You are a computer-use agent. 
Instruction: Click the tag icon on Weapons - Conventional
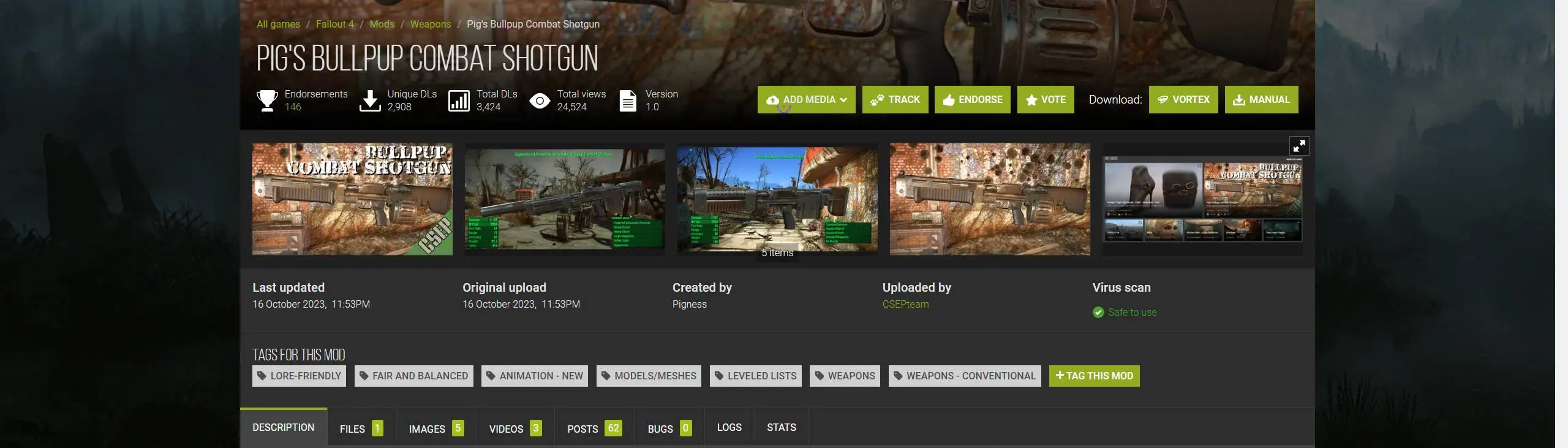[x=898, y=376]
